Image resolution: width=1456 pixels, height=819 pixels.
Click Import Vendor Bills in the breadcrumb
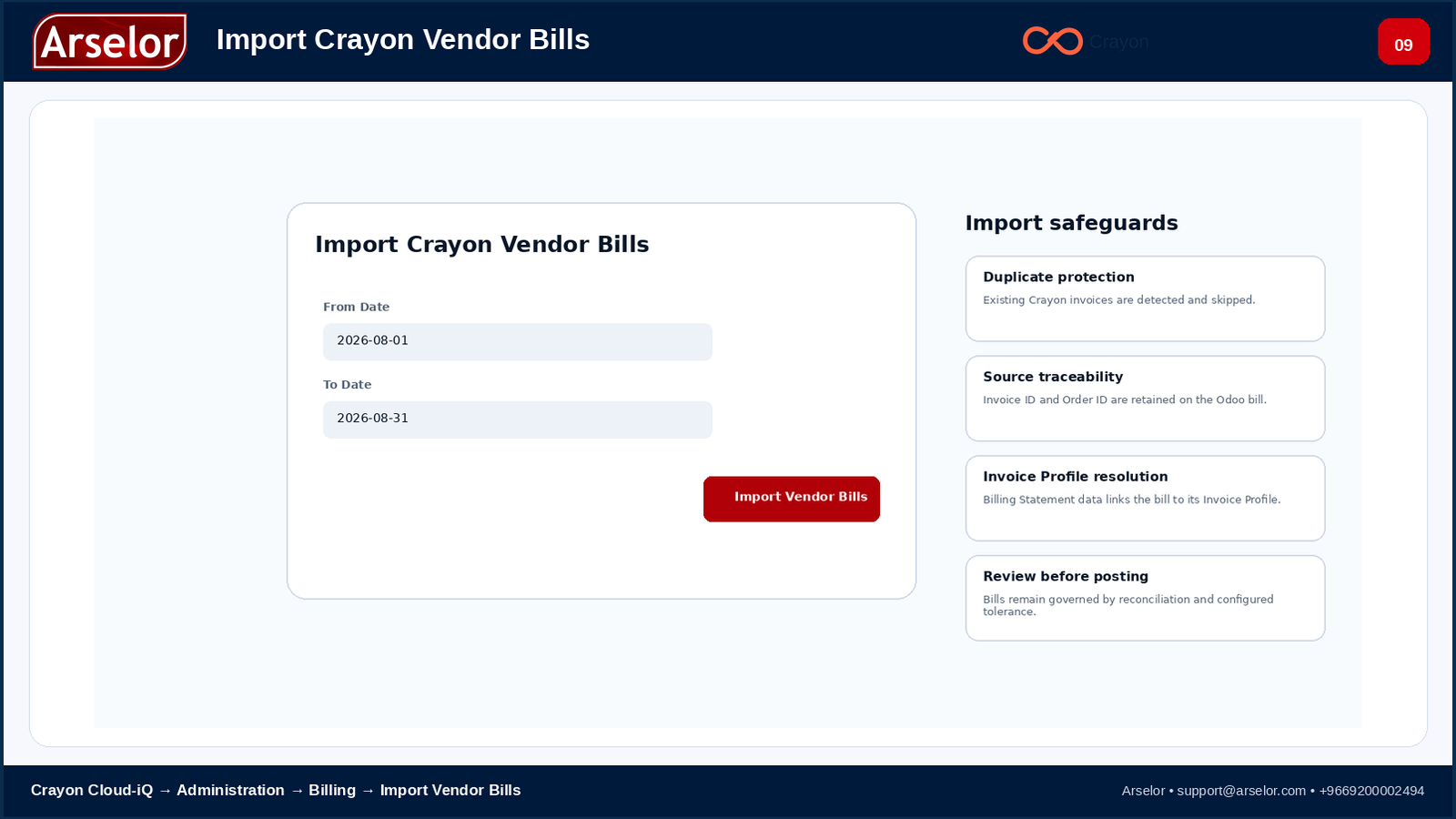coord(450,790)
